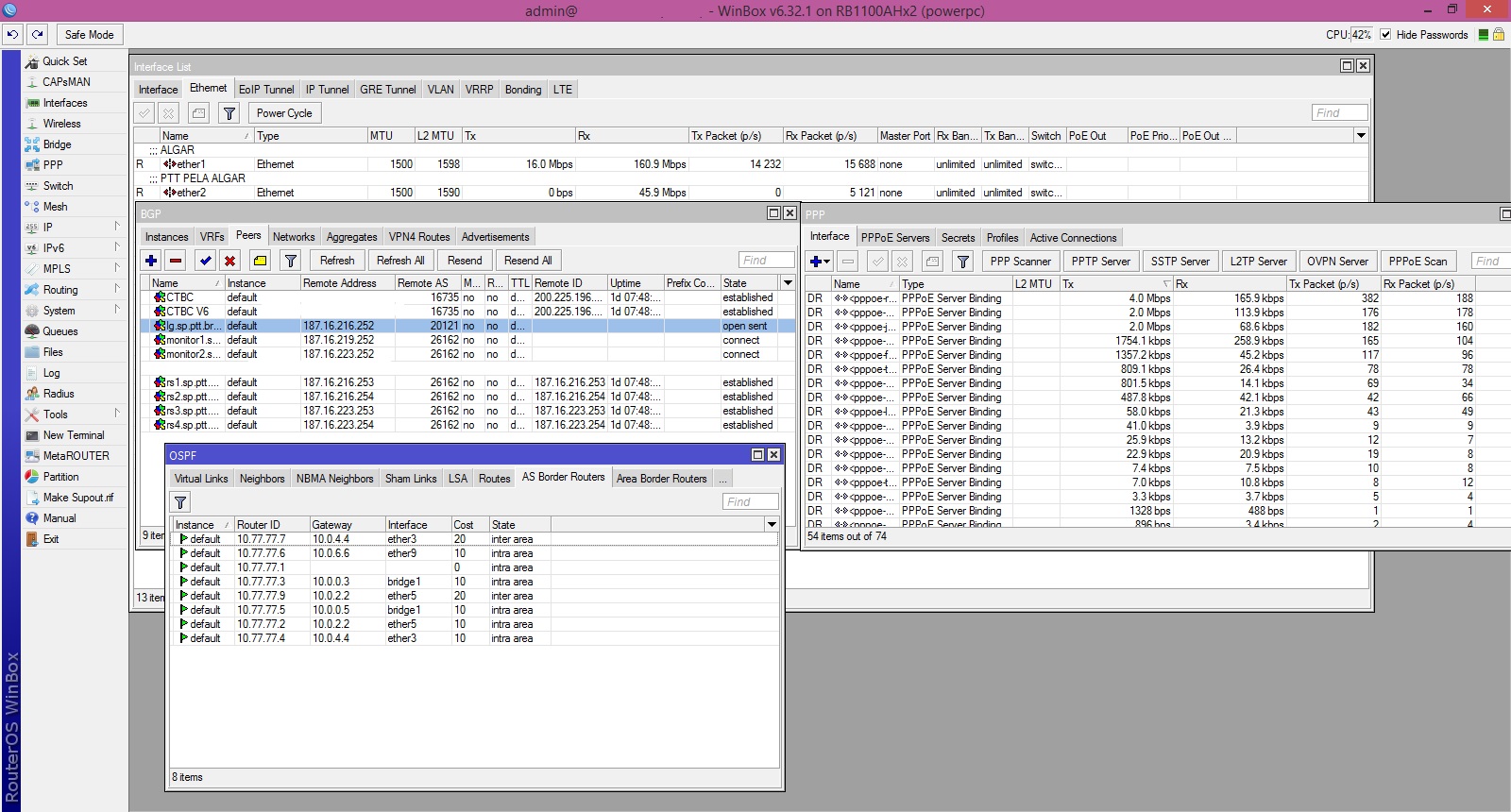This screenshot has height=812, width=1511.
Task: Toggle the Hide Passwords checkbox
Action: 1385,35
